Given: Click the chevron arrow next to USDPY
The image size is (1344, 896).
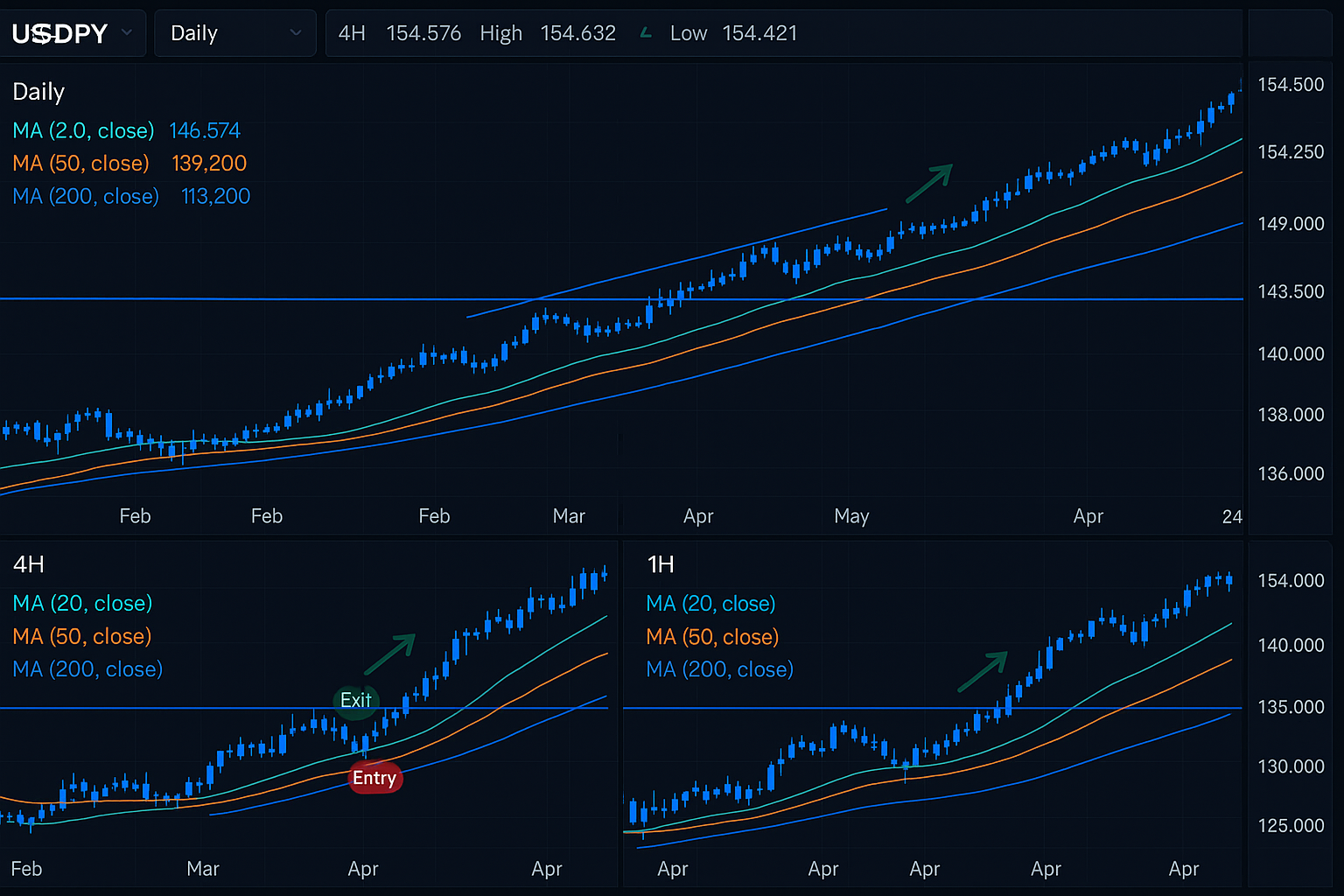Looking at the screenshot, I should (x=127, y=33).
